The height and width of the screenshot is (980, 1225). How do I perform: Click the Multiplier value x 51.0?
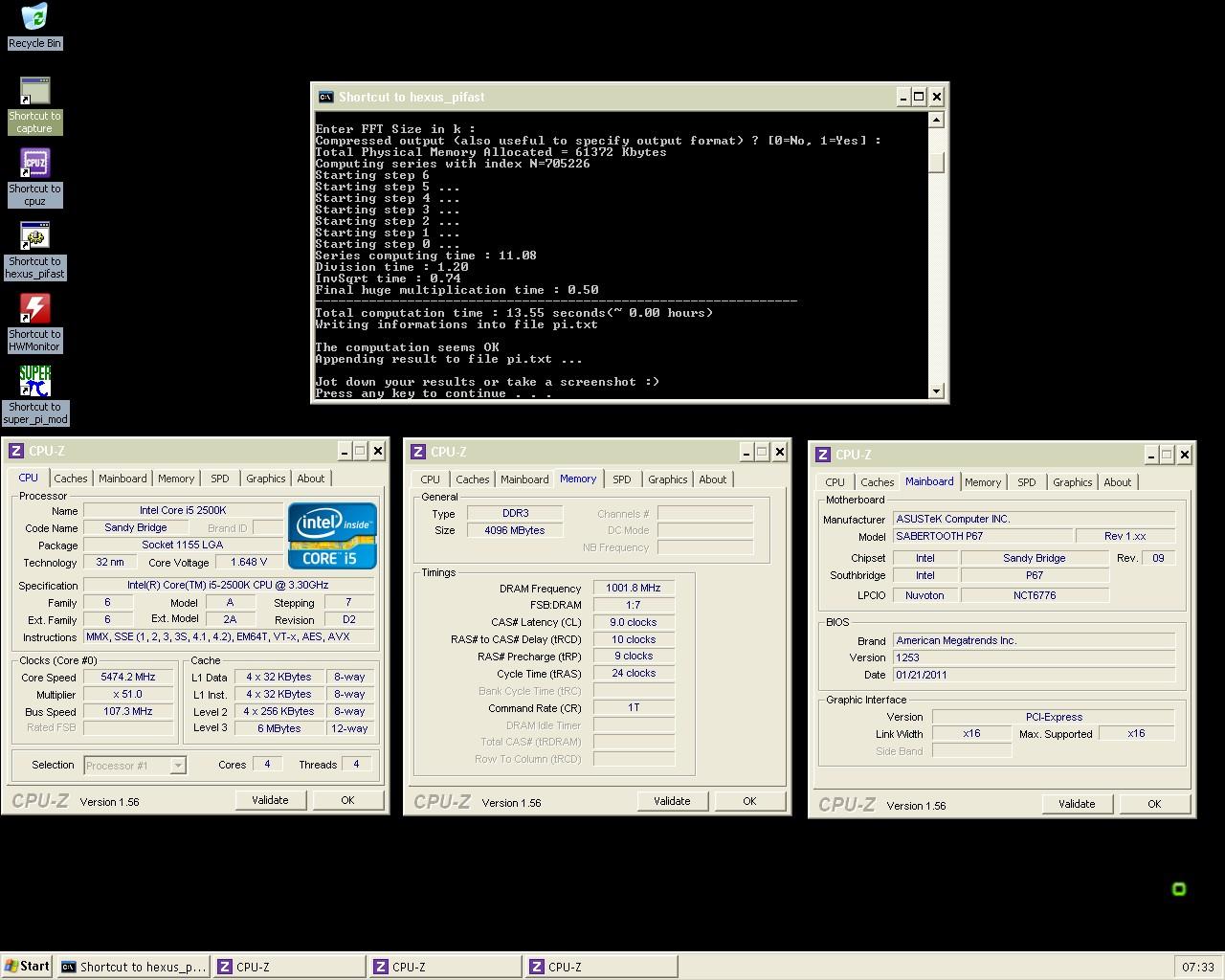128,694
